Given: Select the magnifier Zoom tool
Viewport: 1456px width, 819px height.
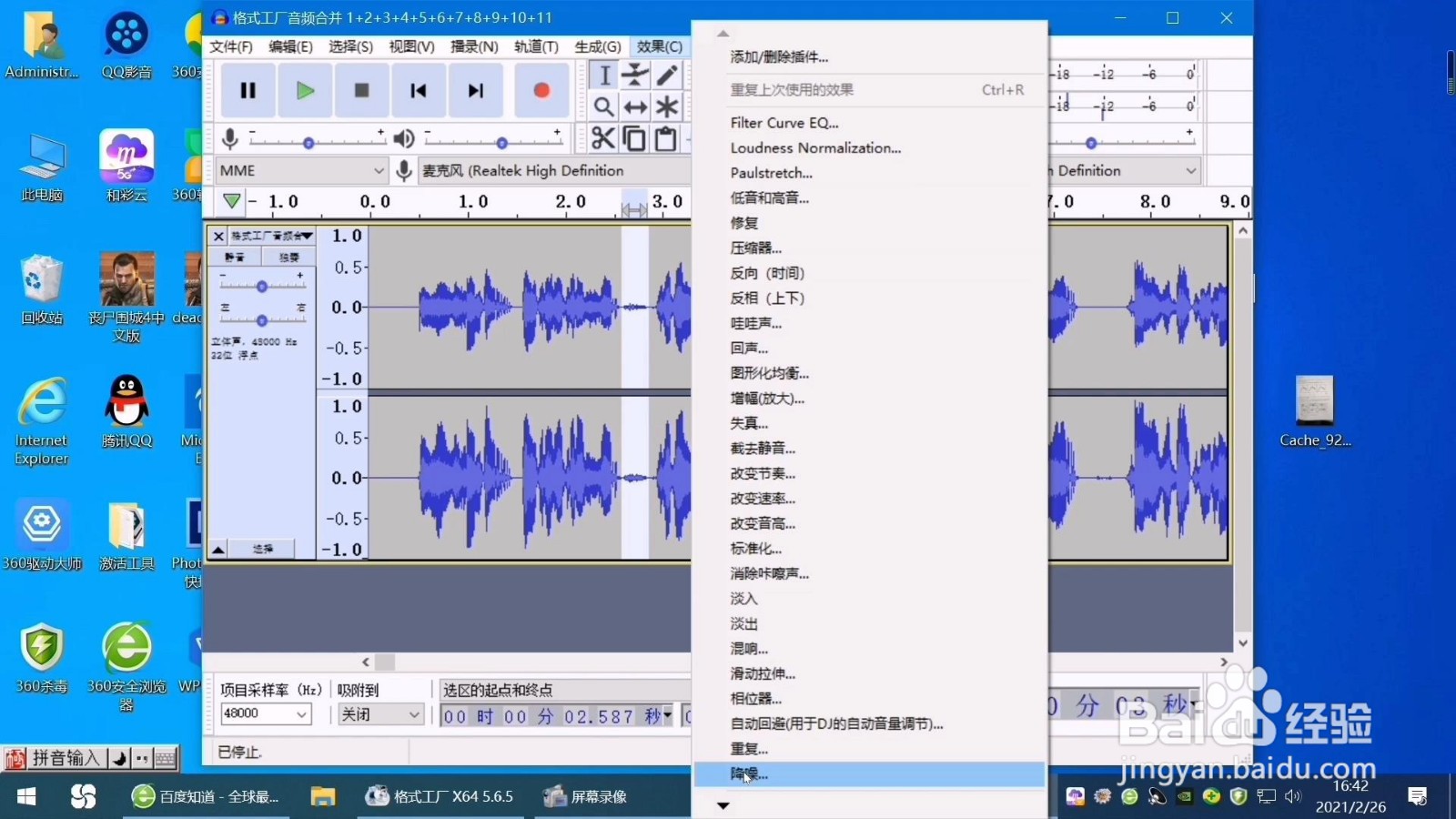Looking at the screenshot, I should coord(603,106).
